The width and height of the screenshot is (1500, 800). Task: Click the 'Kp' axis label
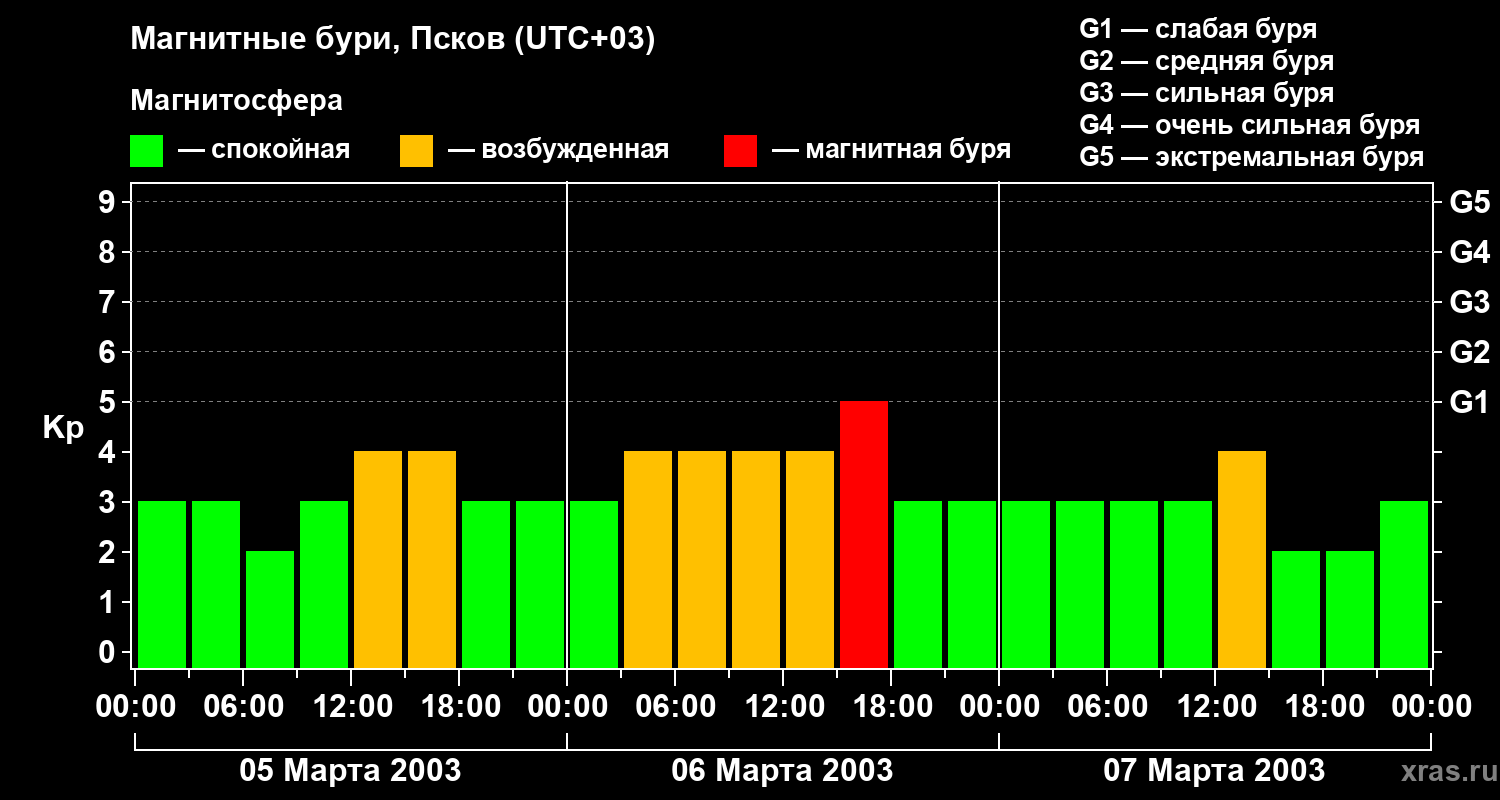(63, 428)
